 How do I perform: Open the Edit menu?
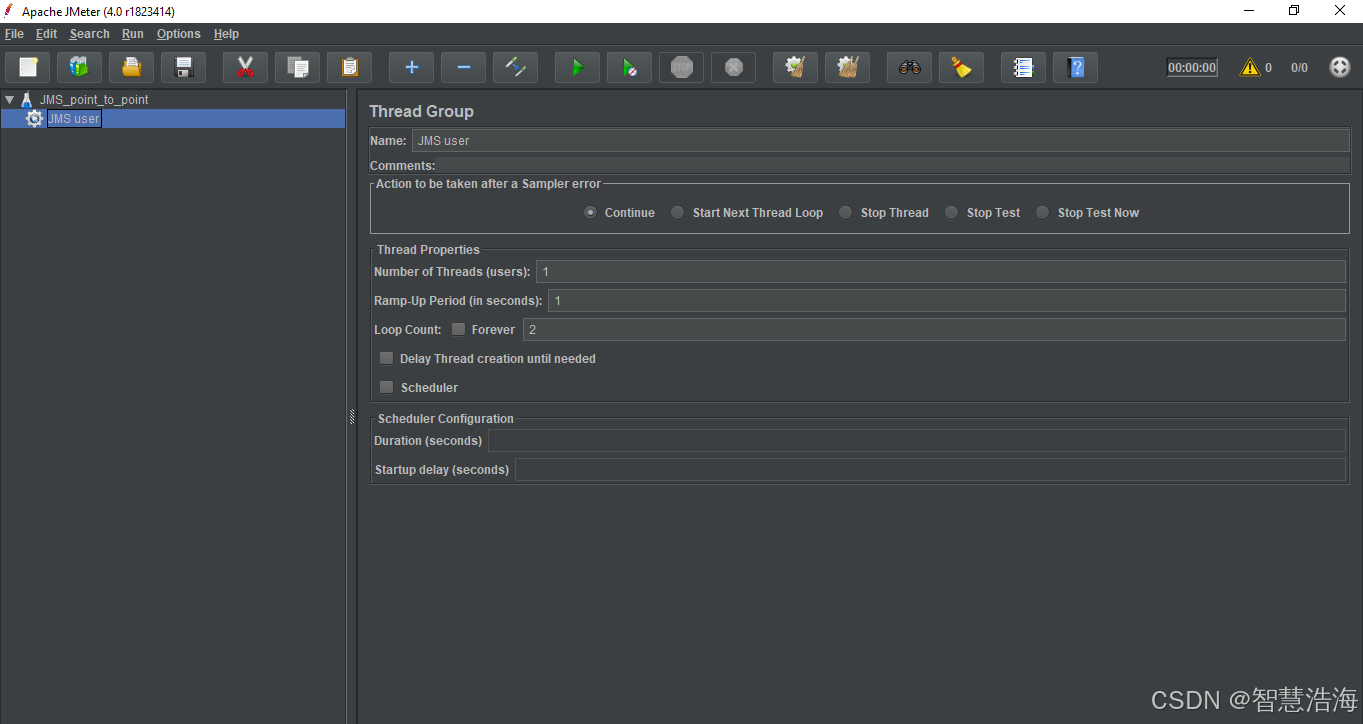[x=47, y=34]
